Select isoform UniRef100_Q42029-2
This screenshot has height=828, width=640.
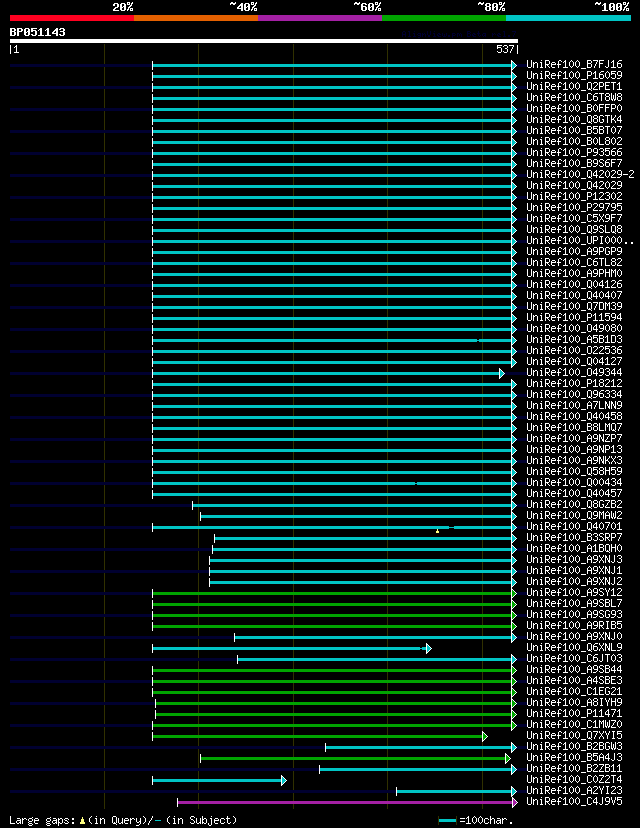(580, 174)
